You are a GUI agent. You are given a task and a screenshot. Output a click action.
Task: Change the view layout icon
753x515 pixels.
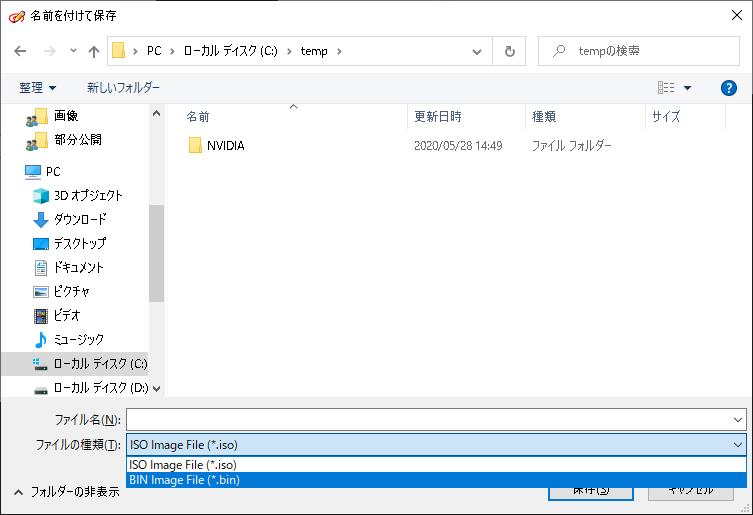pyautogui.click(x=666, y=87)
